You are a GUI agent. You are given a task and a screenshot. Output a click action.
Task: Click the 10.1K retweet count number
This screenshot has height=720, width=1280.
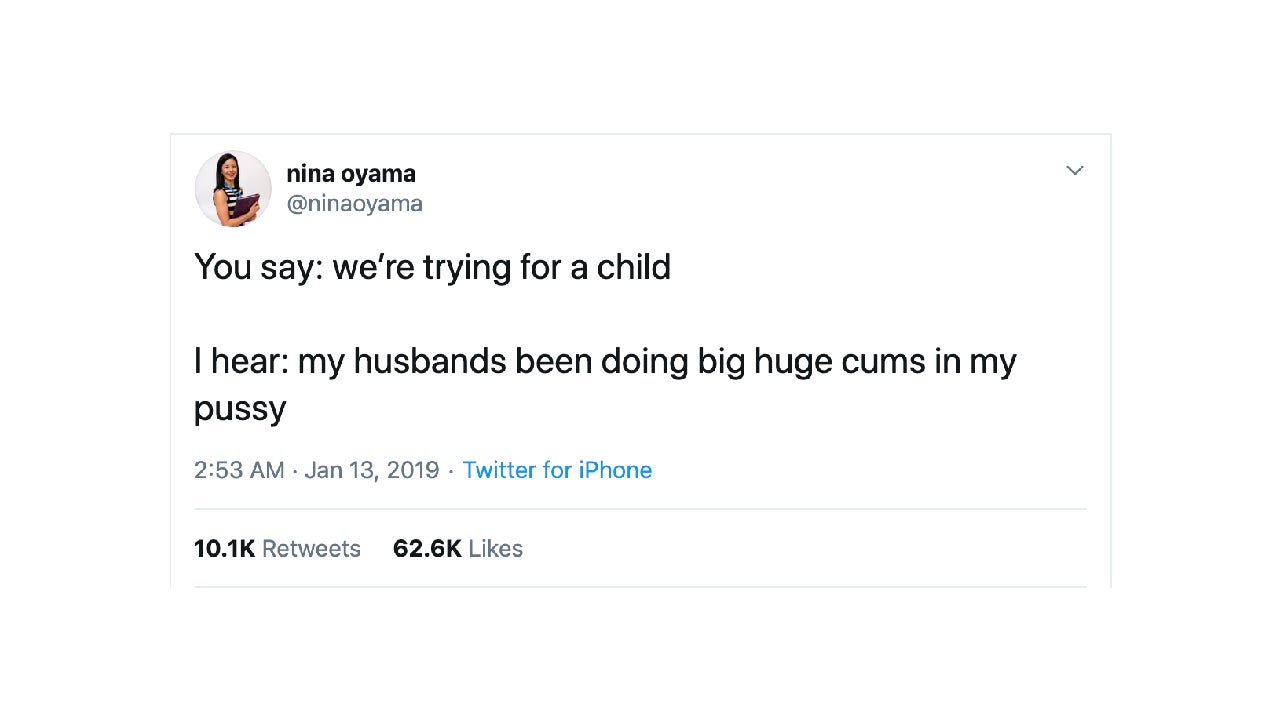pos(224,548)
